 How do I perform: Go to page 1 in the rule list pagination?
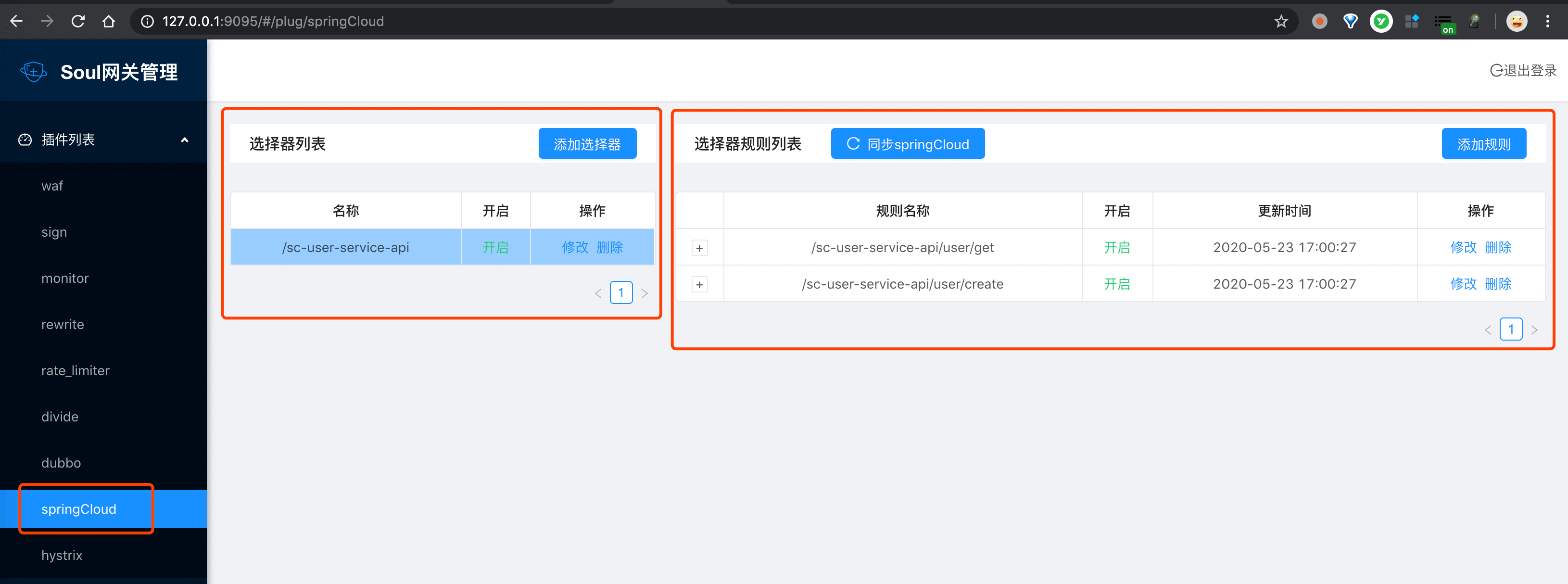coord(1511,330)
